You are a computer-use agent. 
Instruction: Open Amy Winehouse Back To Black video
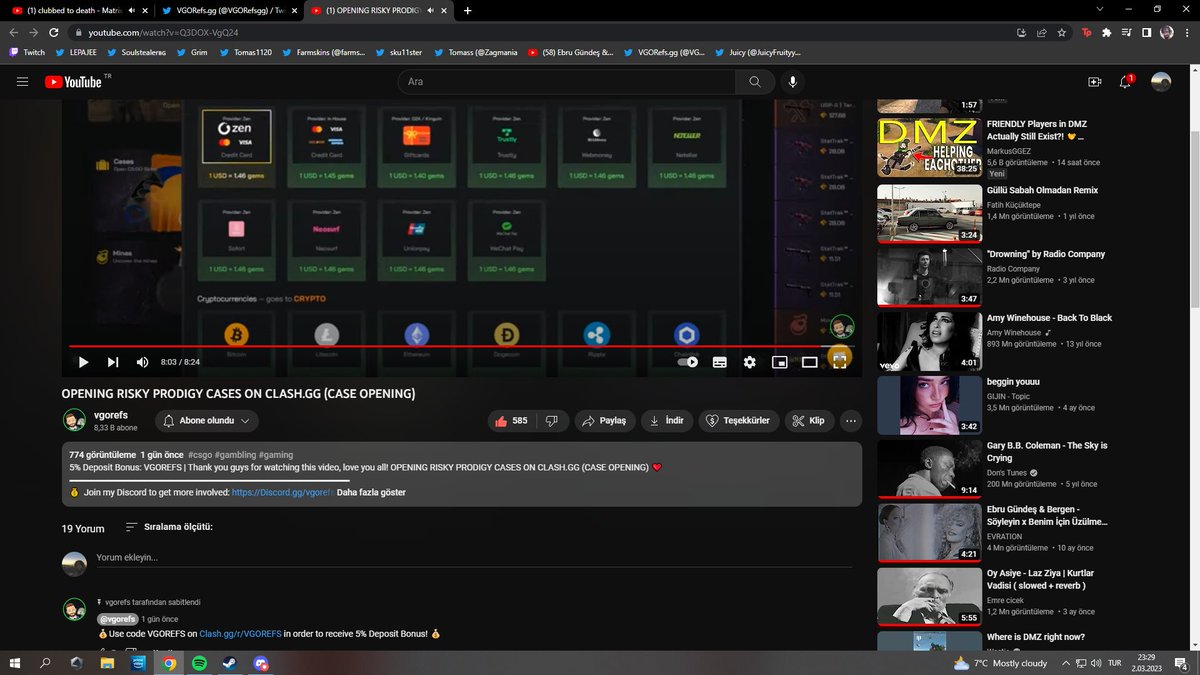tap(929, 340)
